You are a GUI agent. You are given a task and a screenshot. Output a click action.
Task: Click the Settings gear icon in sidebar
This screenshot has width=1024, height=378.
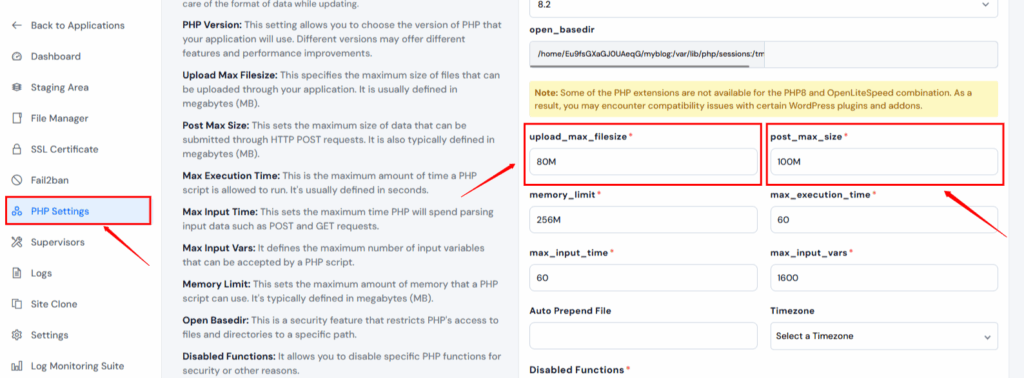point(18,335)
